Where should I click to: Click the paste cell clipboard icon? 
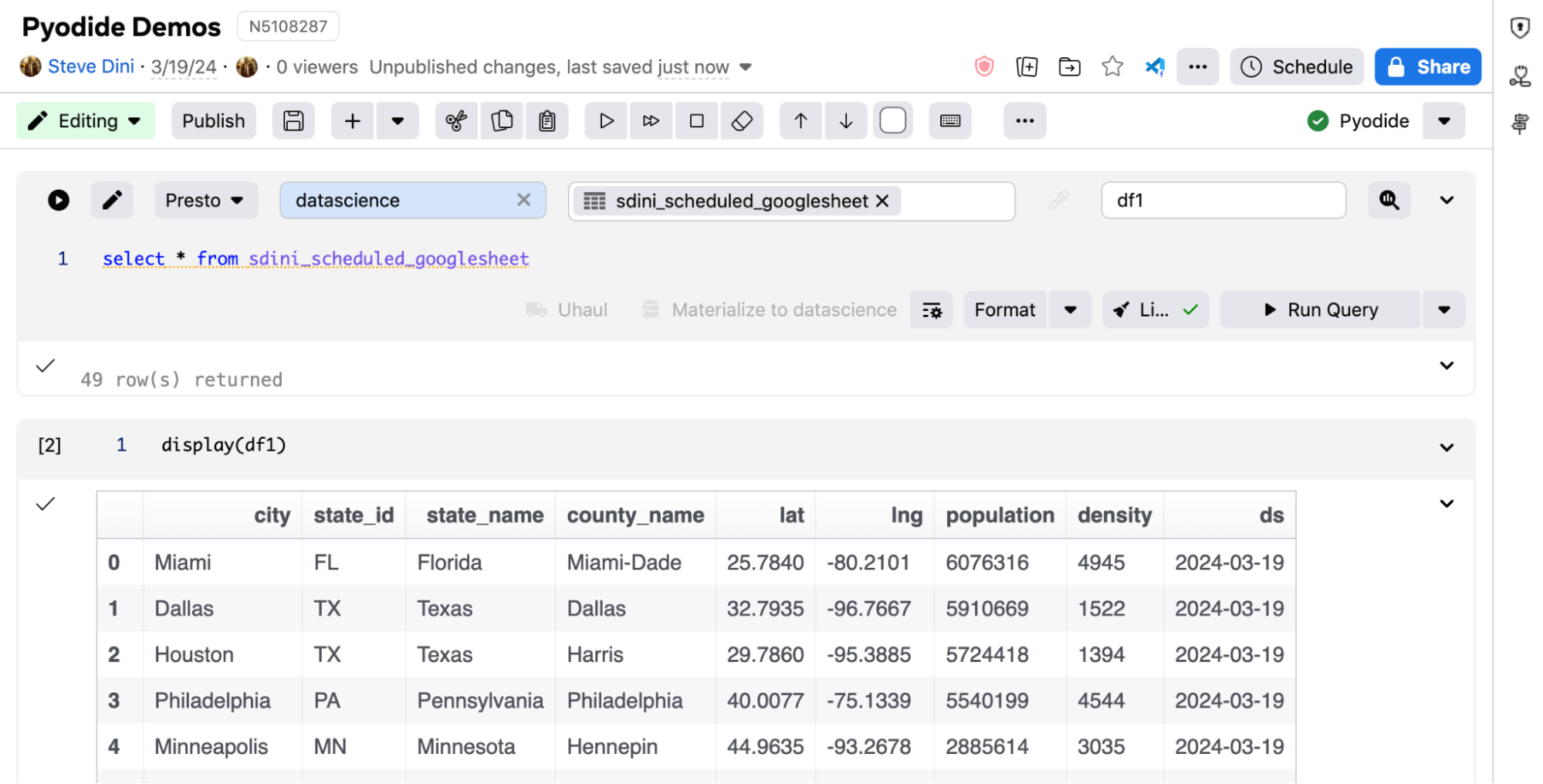point(547,121)
